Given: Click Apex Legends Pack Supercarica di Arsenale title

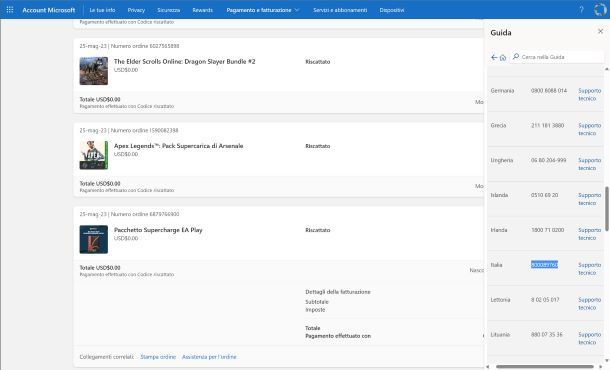Looking at the screenshot, I should coord(179,146).
